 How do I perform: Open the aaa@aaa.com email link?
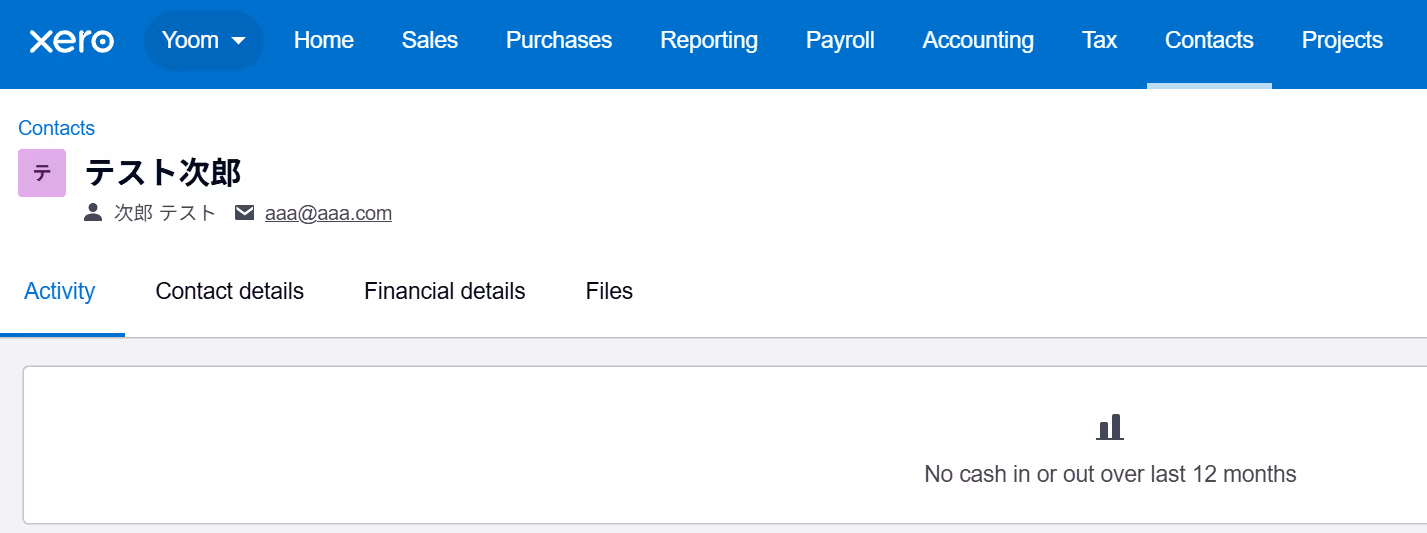(x=328, y=213)
